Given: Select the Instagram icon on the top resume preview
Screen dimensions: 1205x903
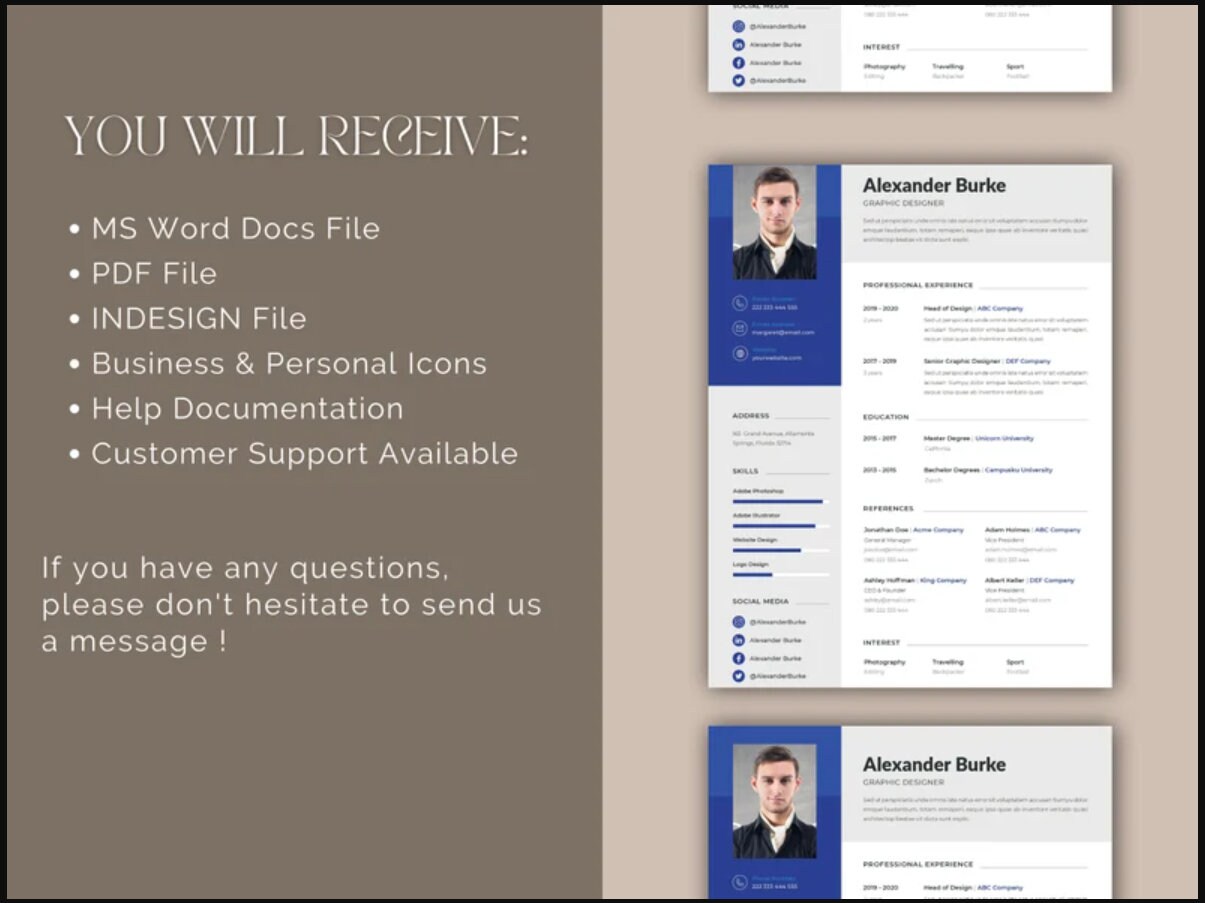Looking at the screenshot, I should [738, 25].
